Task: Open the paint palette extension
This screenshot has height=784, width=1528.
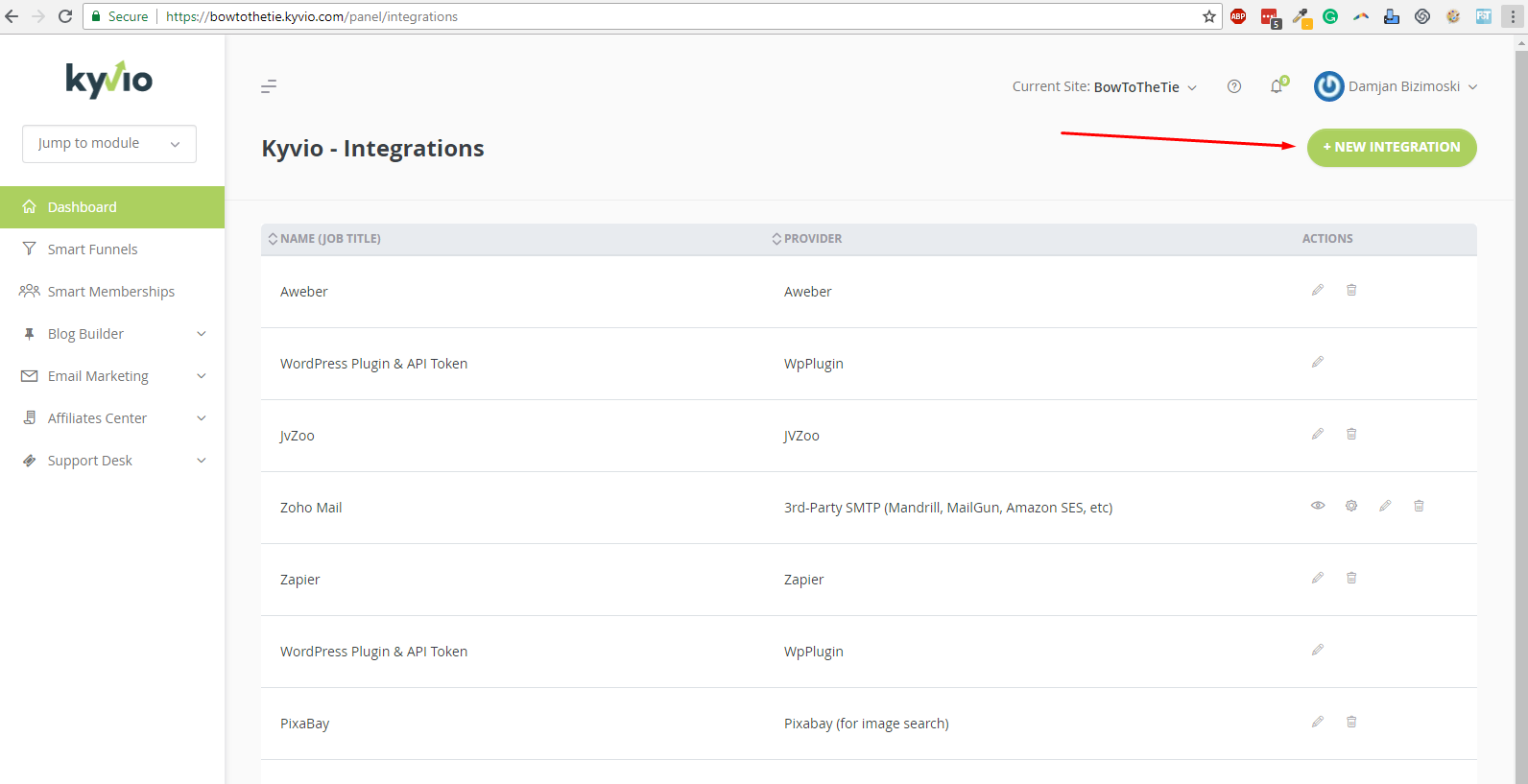Action: (1453, 16)
